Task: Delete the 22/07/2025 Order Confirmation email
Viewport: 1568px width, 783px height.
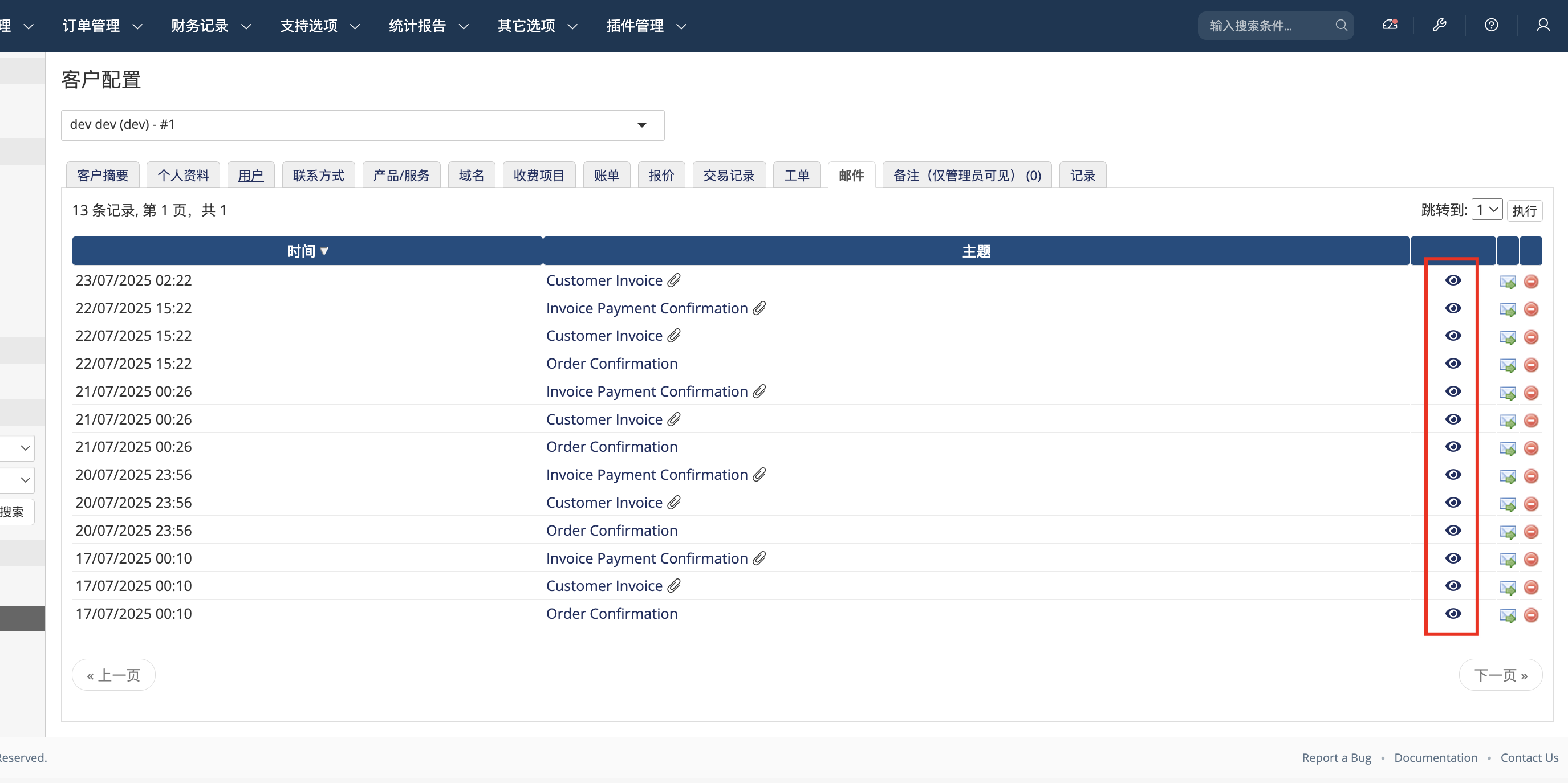Action: [x=1531, y=364]
